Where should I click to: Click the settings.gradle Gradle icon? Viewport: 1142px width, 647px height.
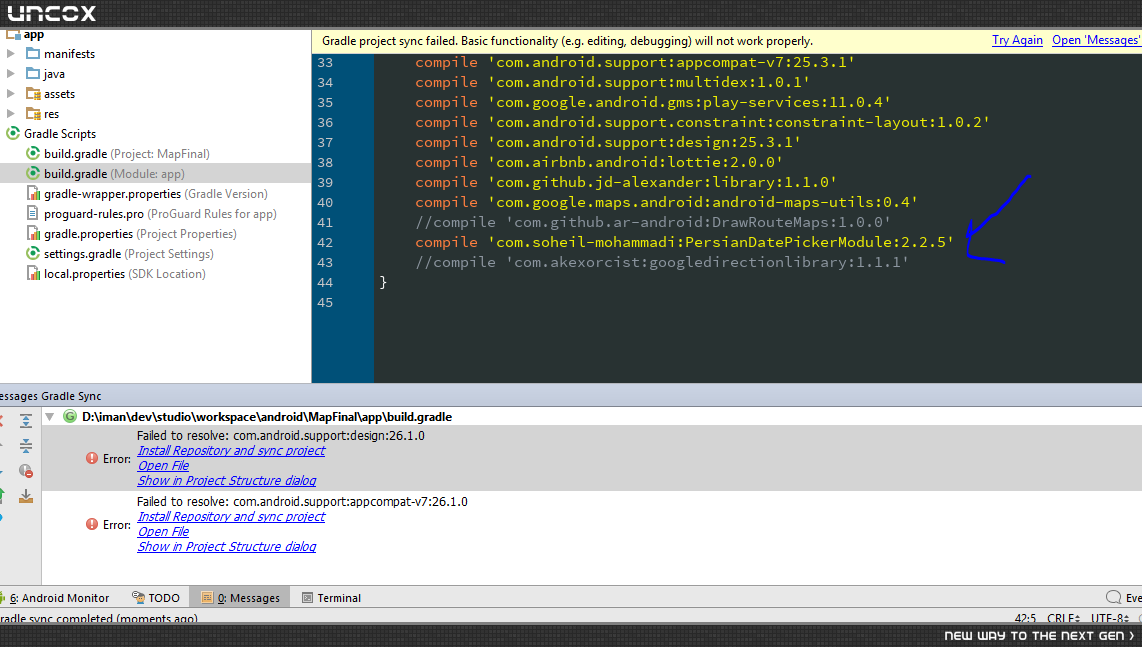pyautogui.click(x=33, y=254)
